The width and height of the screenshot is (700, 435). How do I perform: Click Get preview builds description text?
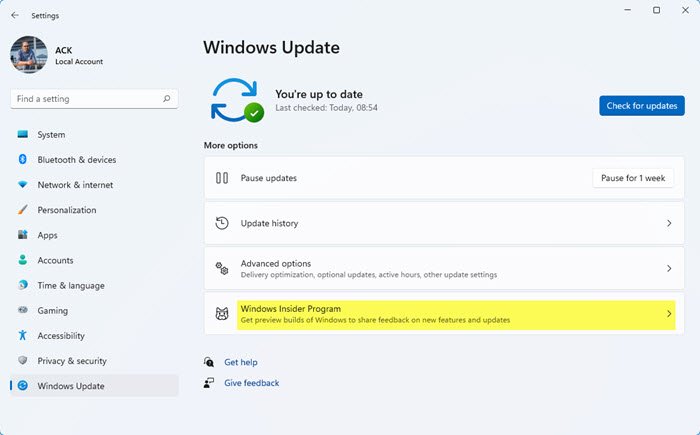tap(375, 320)
